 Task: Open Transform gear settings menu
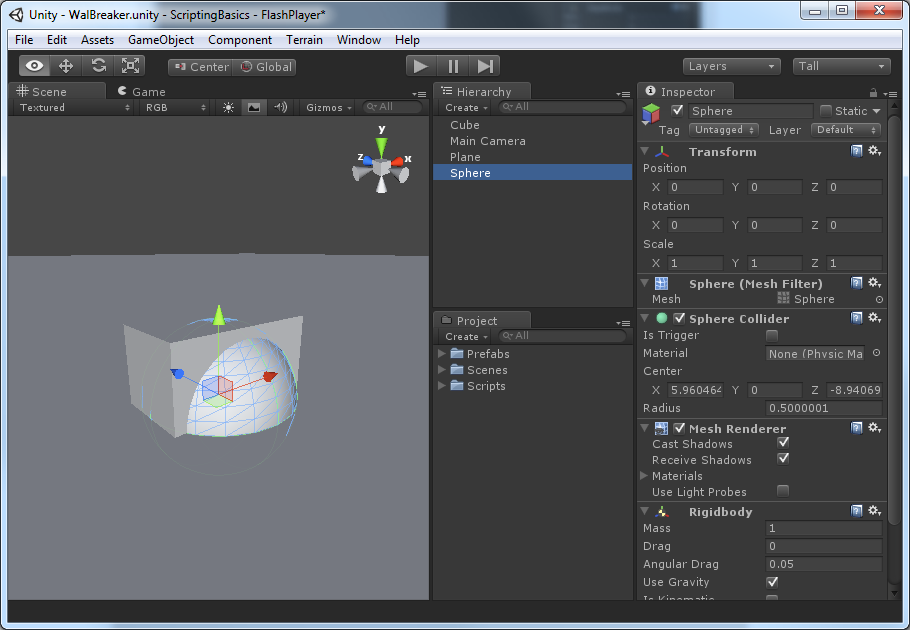tap(875, 151)
